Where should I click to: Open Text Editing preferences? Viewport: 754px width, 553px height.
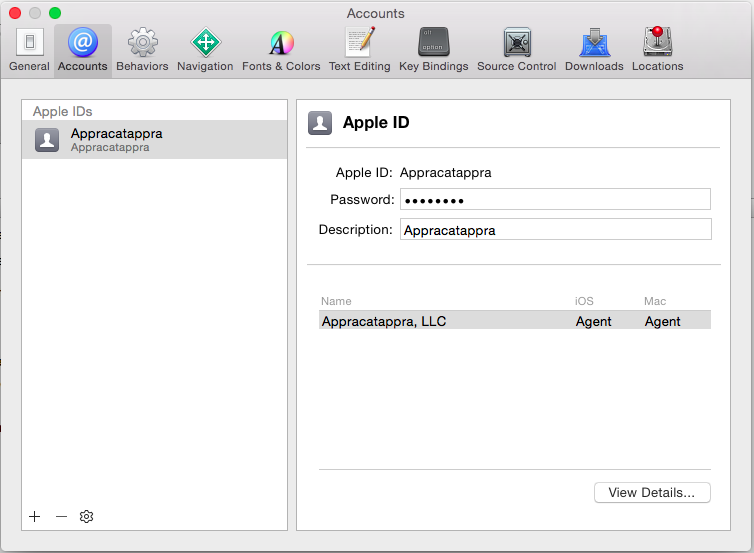pos(359,50)
